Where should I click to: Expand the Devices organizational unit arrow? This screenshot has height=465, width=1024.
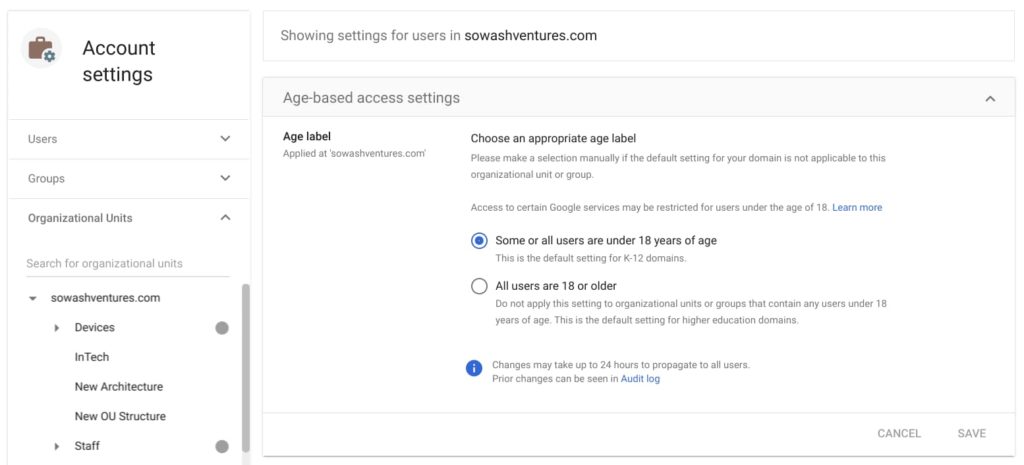(x=57, y=328)
